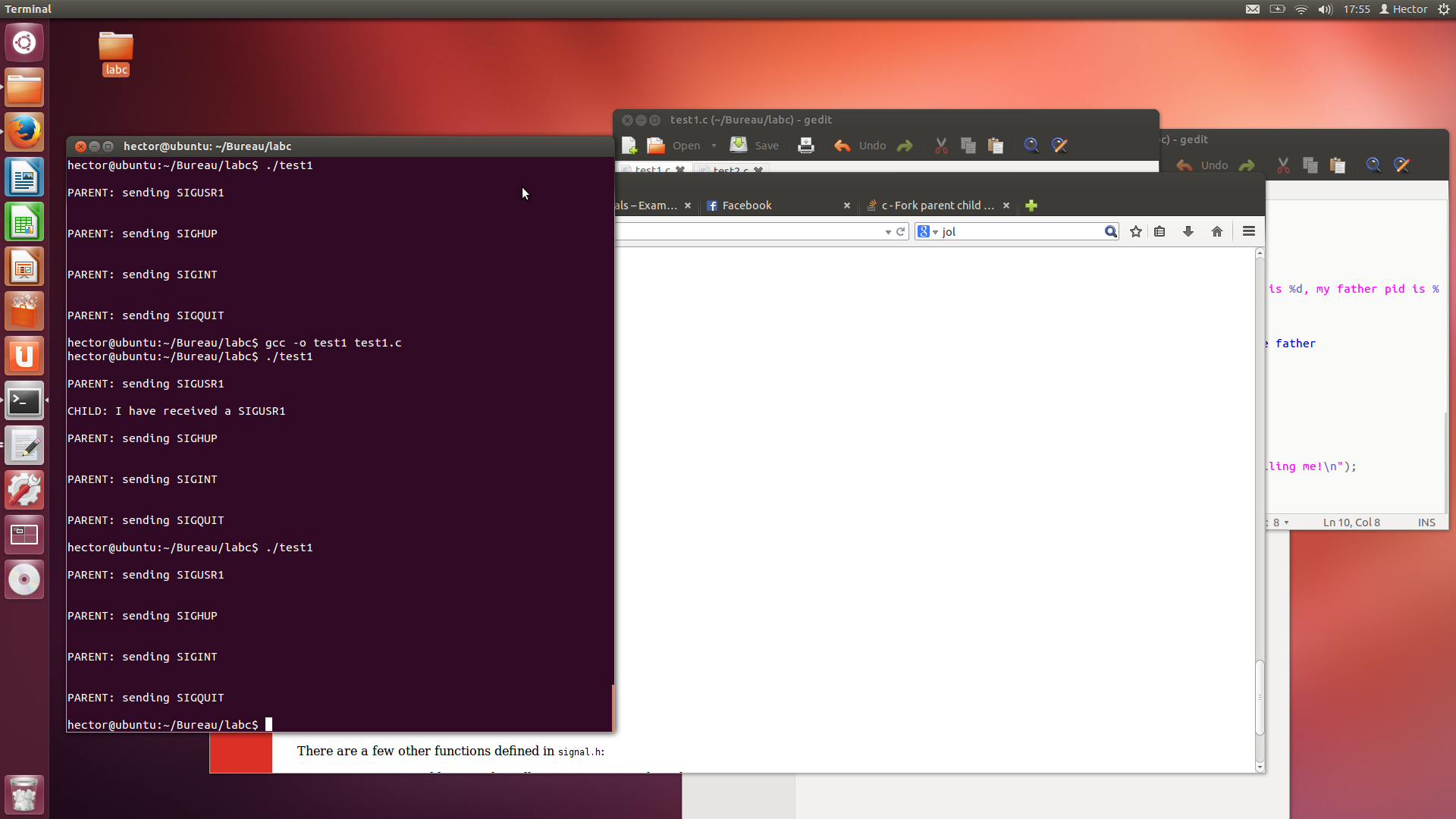Redo in the rear gedit window
1456x819 pixels.
pyautogui.click(x=1247, y=165)
